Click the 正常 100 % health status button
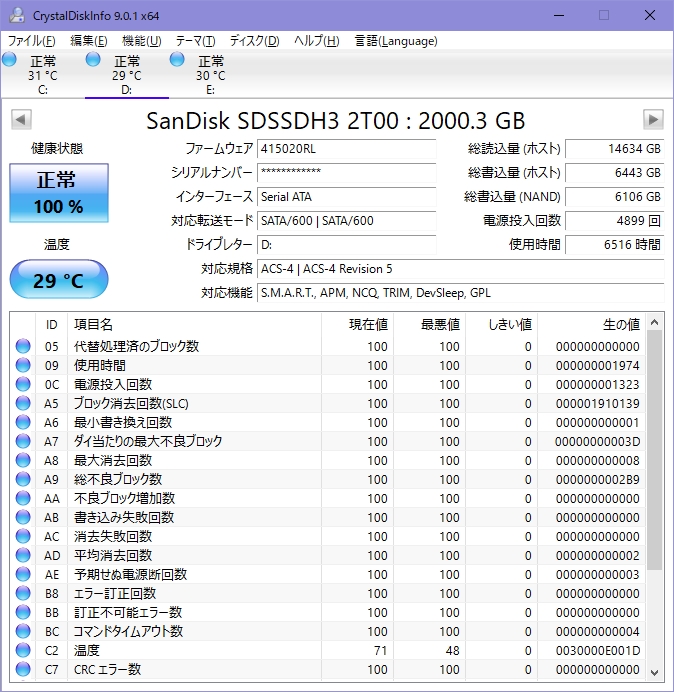 (59, 193)
